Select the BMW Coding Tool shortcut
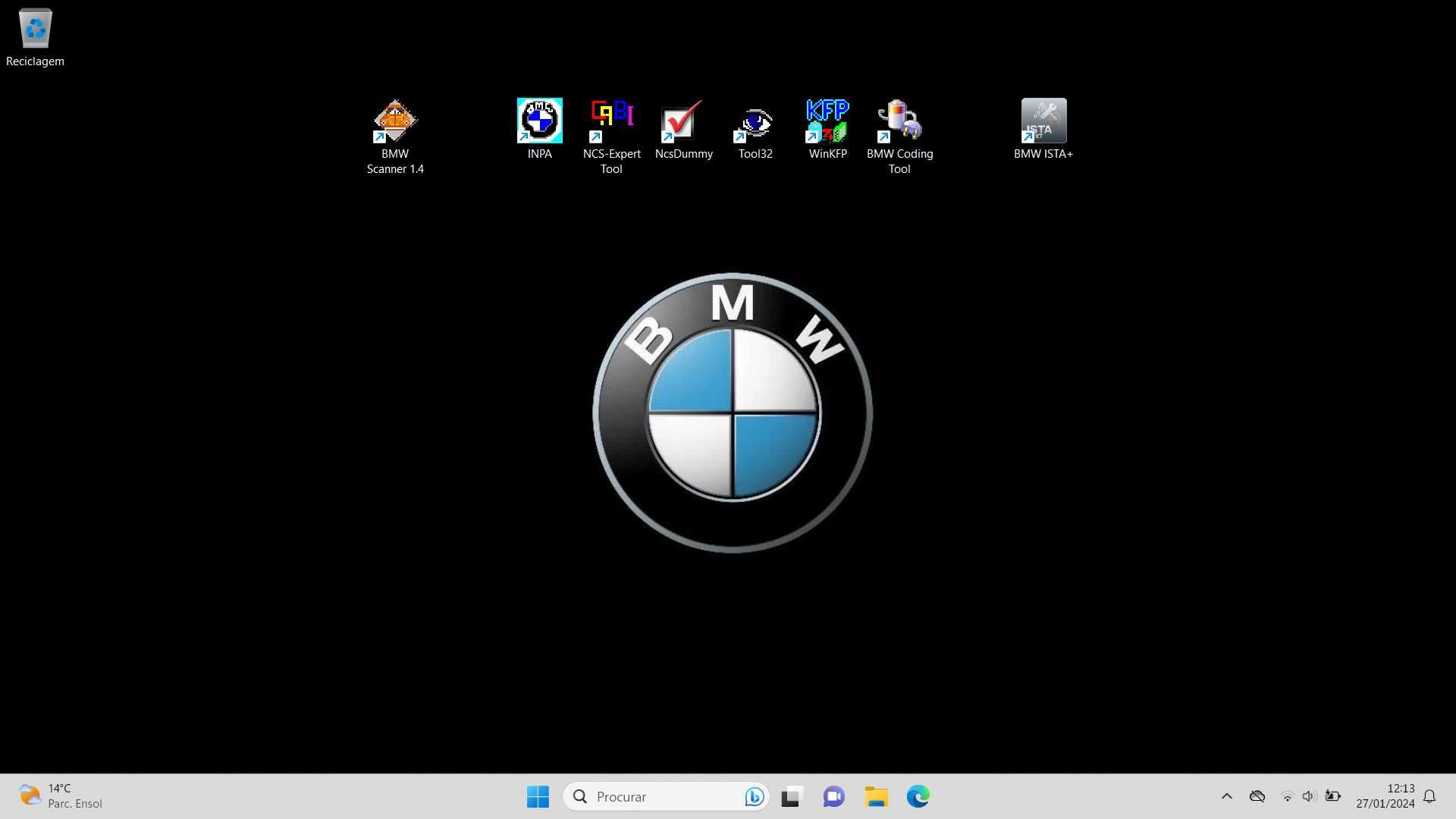Screen dimensions: 1456x819 click(x=899, y=136)
